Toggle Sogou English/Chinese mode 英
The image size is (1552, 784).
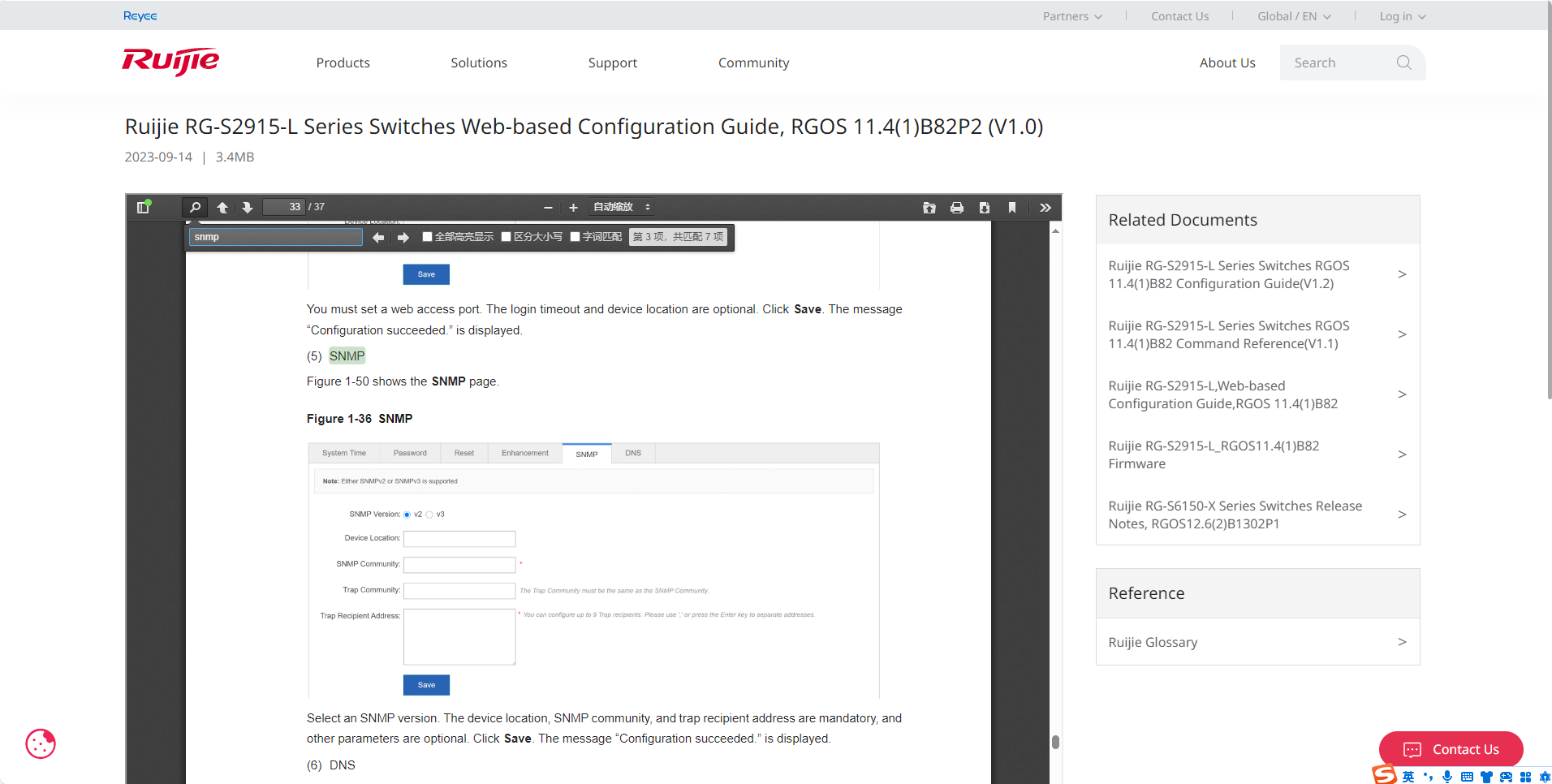pos(1408,777)
